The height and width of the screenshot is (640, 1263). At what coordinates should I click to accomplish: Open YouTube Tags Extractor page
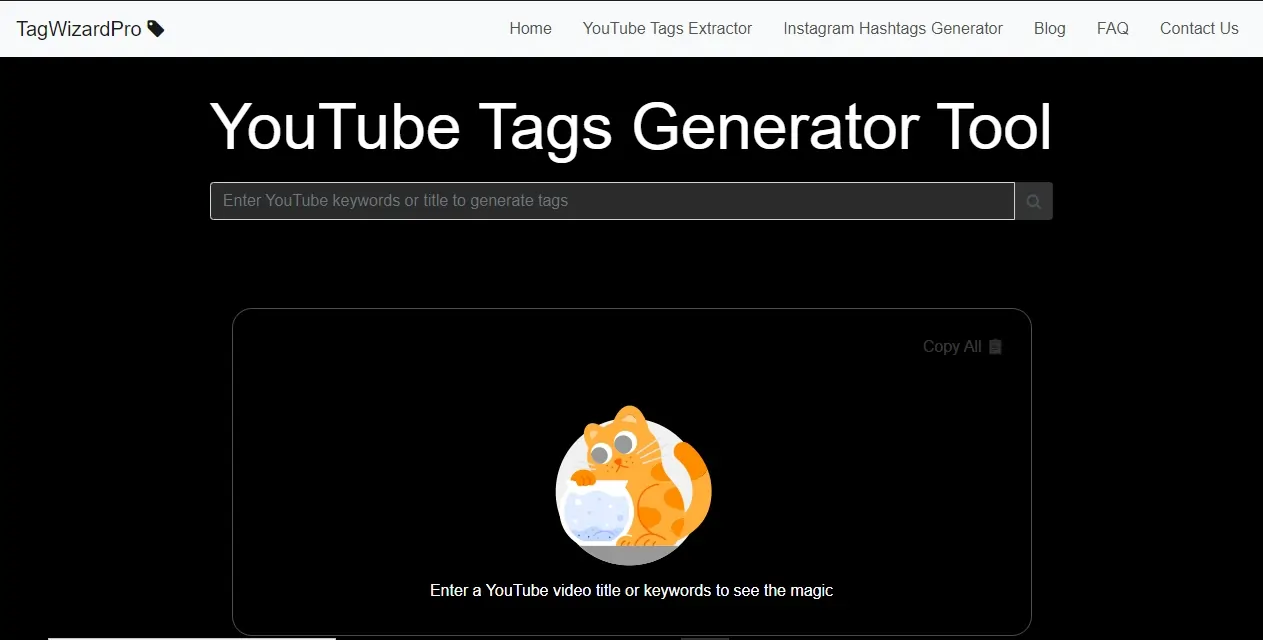(x=667, y=29)
